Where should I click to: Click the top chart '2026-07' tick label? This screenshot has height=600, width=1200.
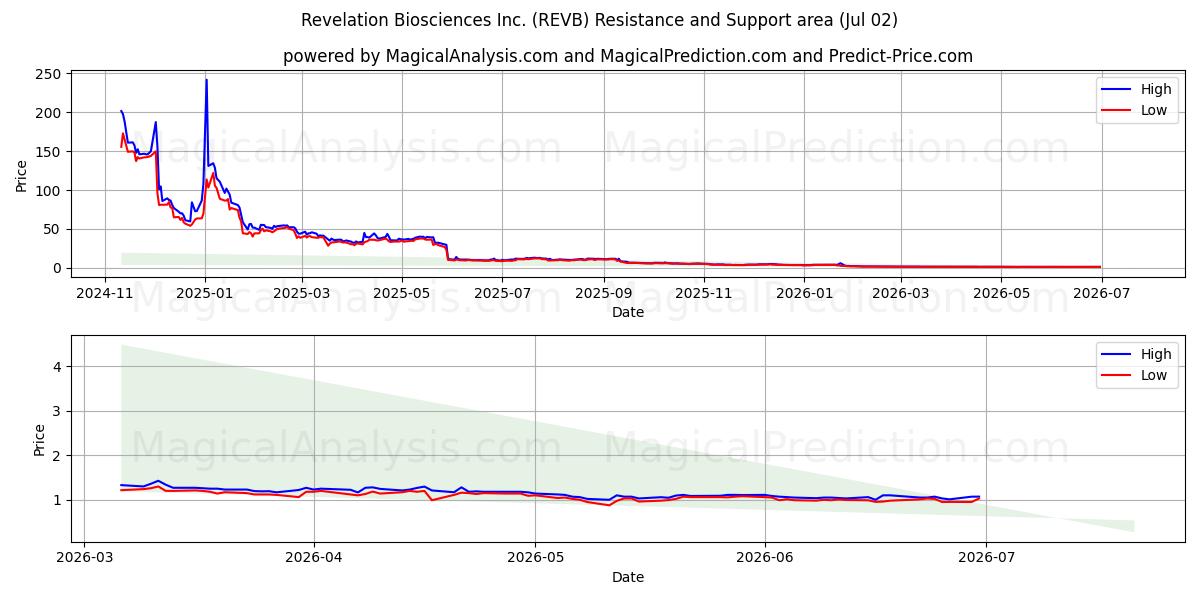click(1101, 293)
